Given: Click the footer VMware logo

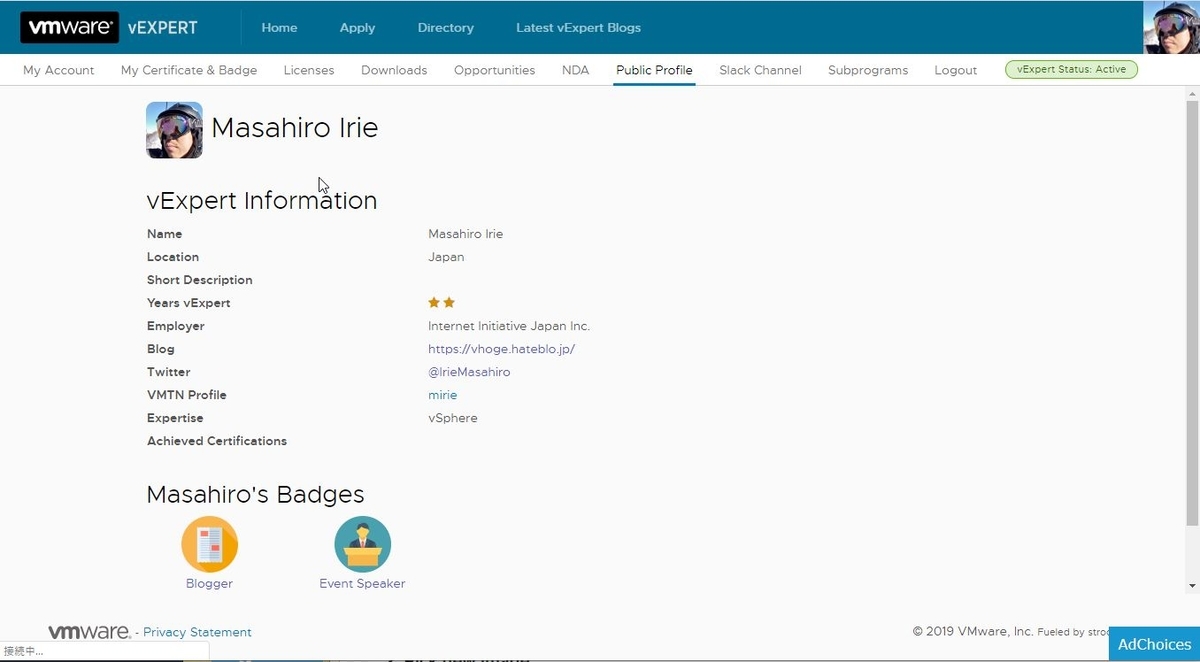Looking at the screenshot, I should [x=89, y=632].
